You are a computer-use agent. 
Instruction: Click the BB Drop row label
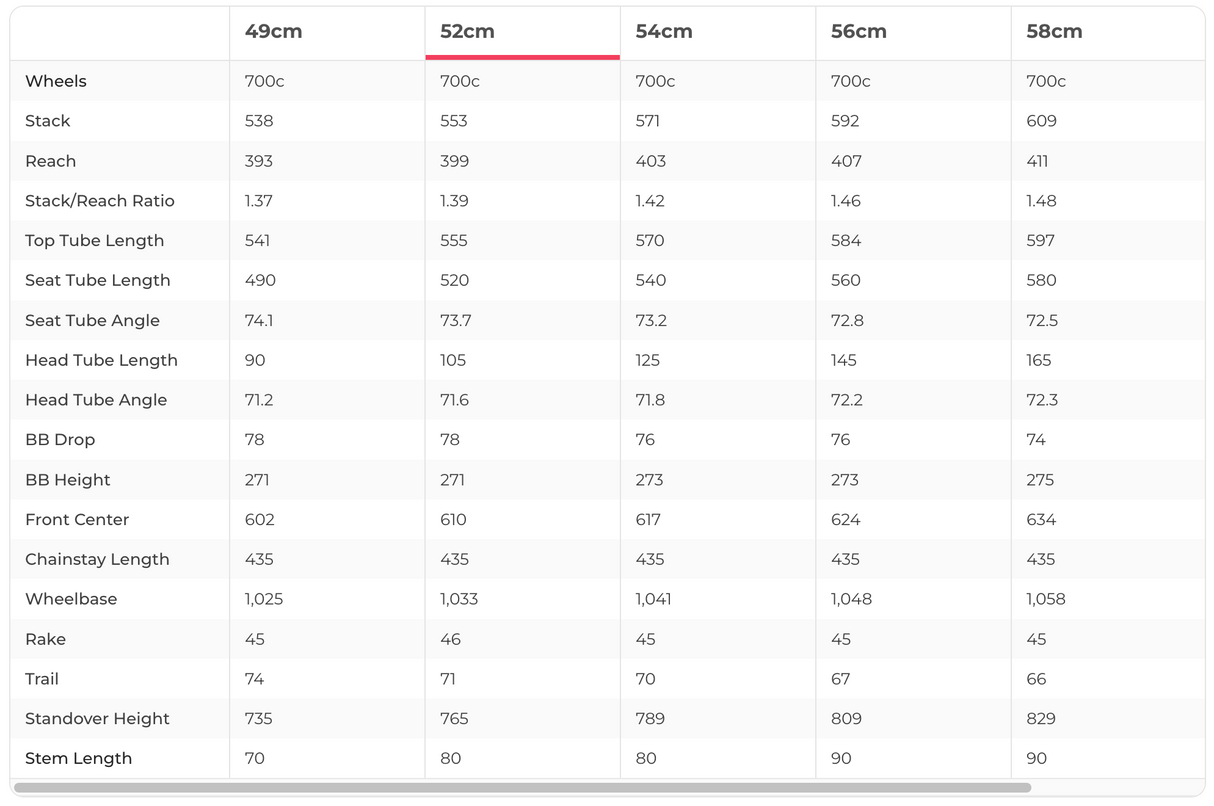pyautogui.click(x=60, y=440)
